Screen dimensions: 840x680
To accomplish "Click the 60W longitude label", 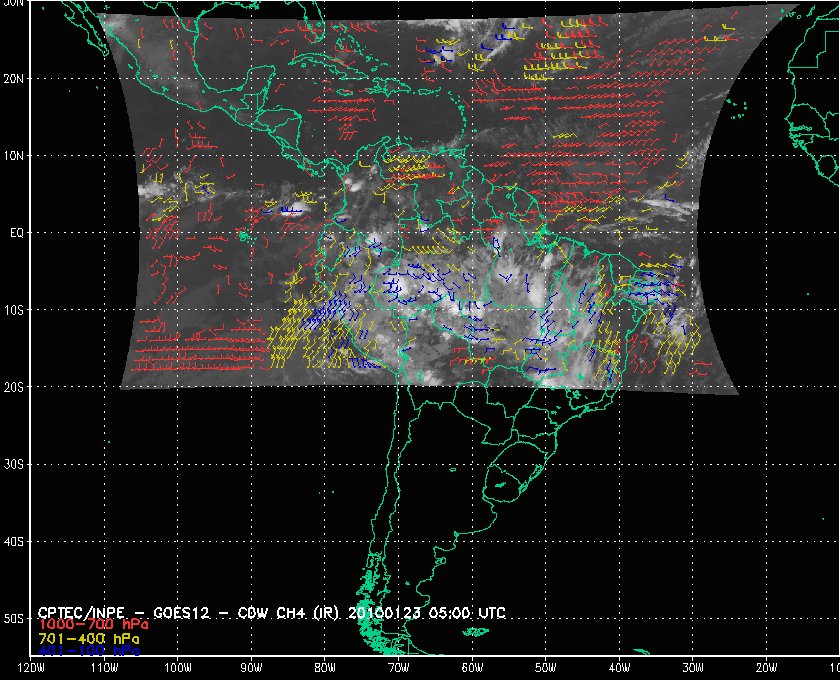I will 472,668.
